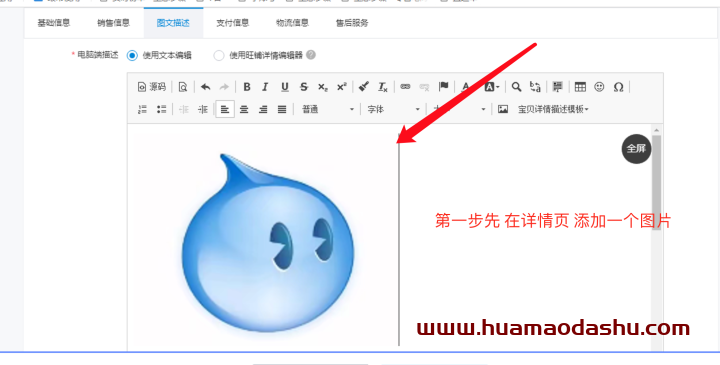The image size is (720, 365).
Task: Expand 宝贝详情描述模板 template dropdown
Action: pyautogui.click(x=553, y=109)
